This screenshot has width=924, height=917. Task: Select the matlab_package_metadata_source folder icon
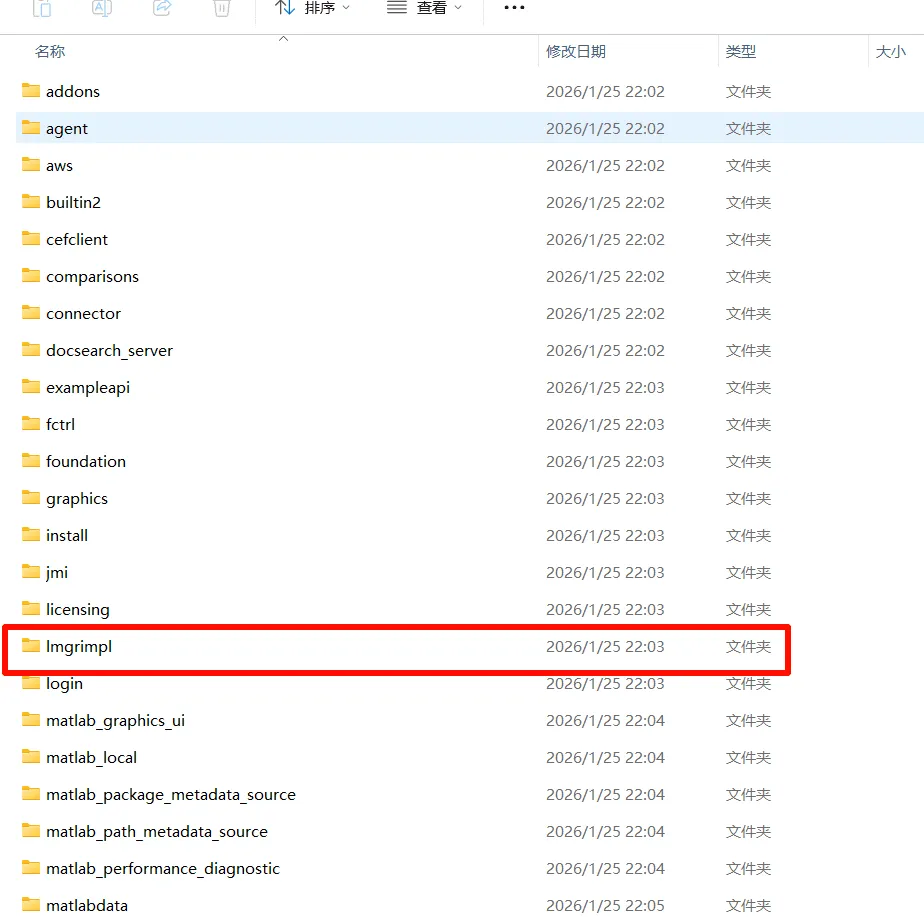pyautogui.click(x=31, y=794)
